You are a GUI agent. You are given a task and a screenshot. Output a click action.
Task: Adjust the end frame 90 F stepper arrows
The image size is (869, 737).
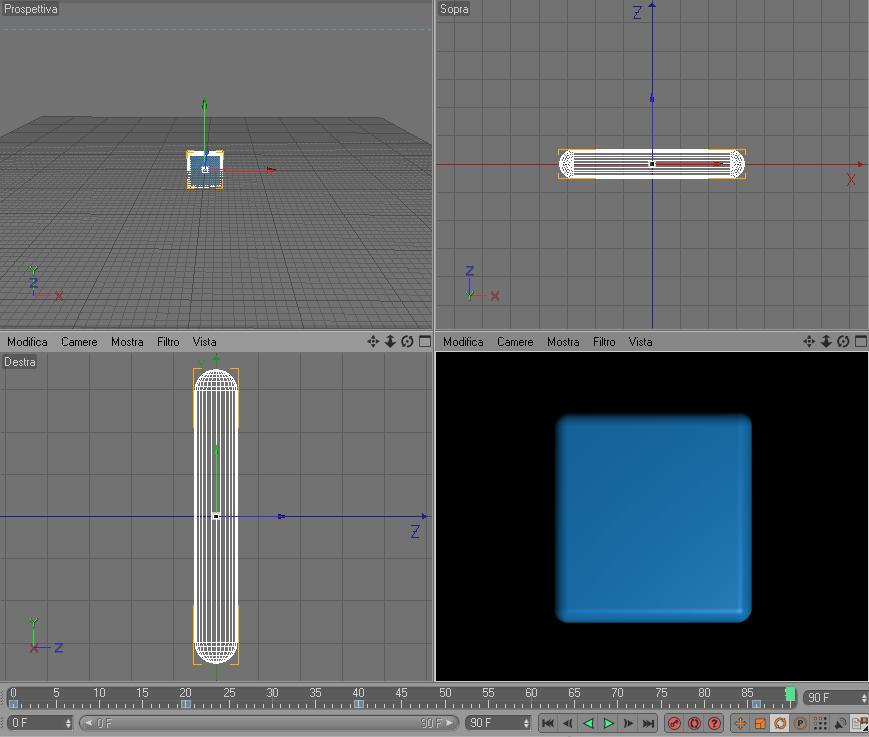click(x=526, y=723)
